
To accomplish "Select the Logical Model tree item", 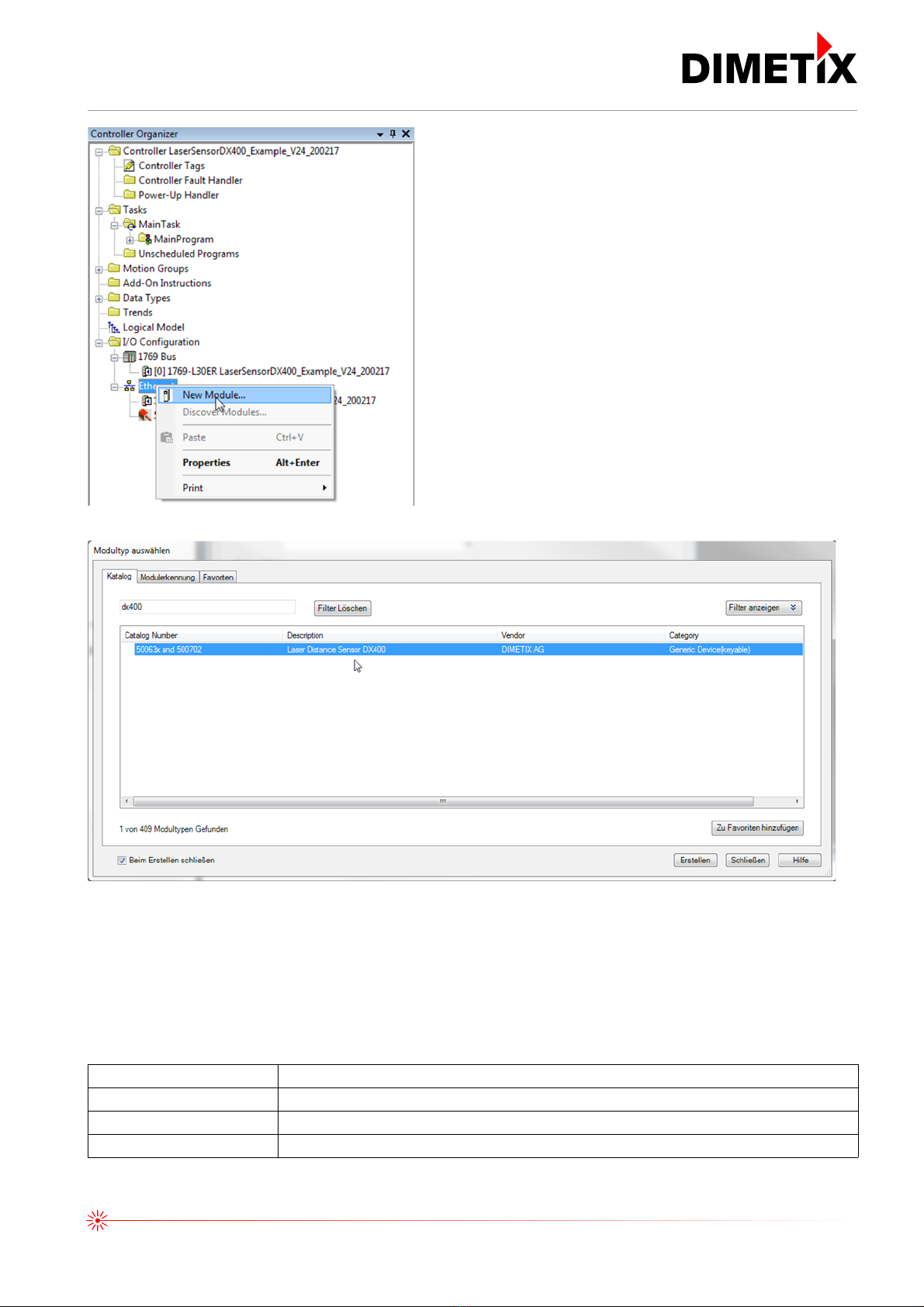I will coord(154,327).
